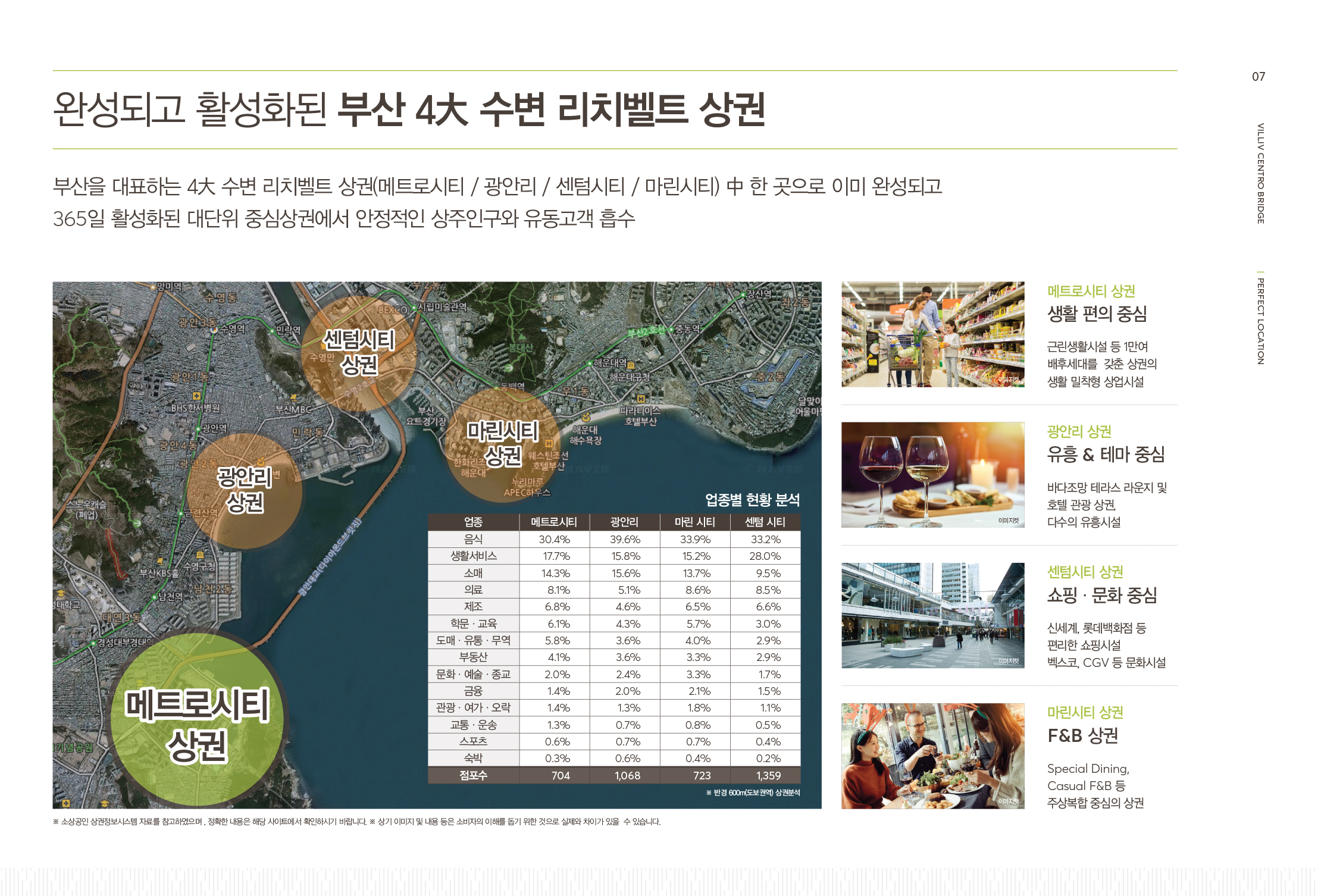The height and width of the screenshot is (896, 1318).
Task: Select the 39.6% cell for 광안리 음식
Action: 625,539
